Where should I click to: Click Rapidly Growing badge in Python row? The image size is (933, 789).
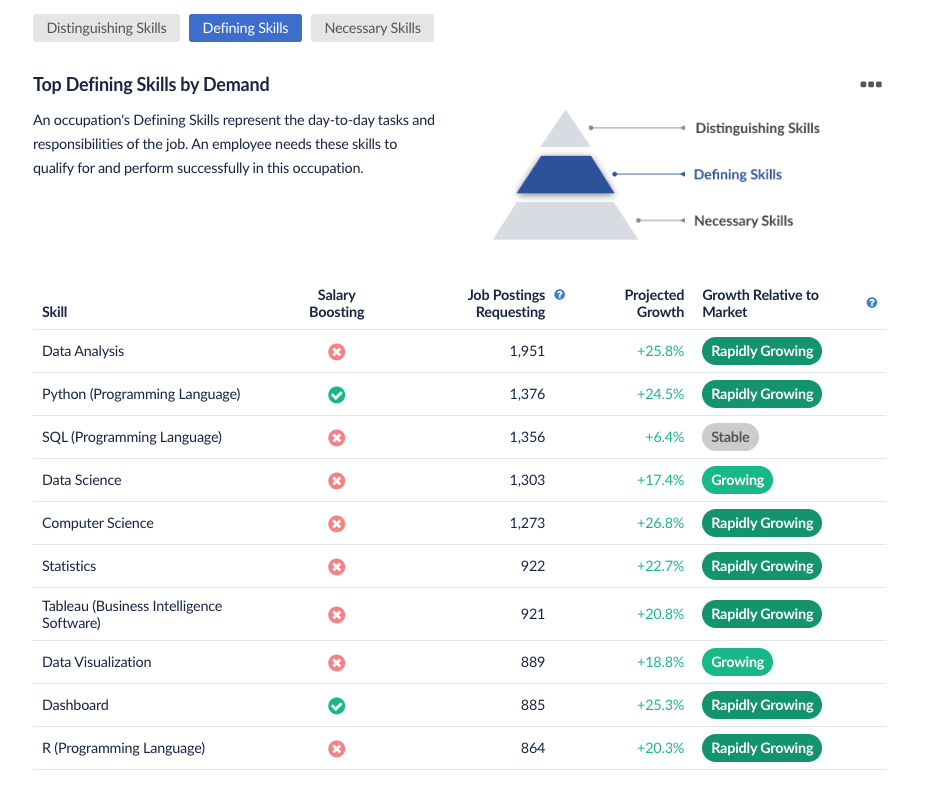coord(762,394)
